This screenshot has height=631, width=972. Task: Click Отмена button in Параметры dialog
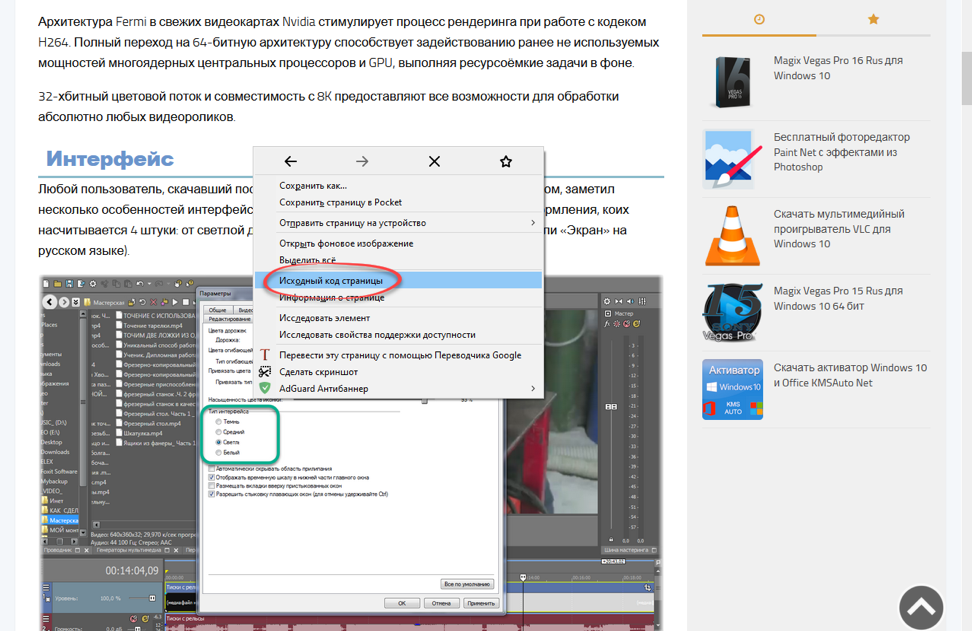click(441, 603)
